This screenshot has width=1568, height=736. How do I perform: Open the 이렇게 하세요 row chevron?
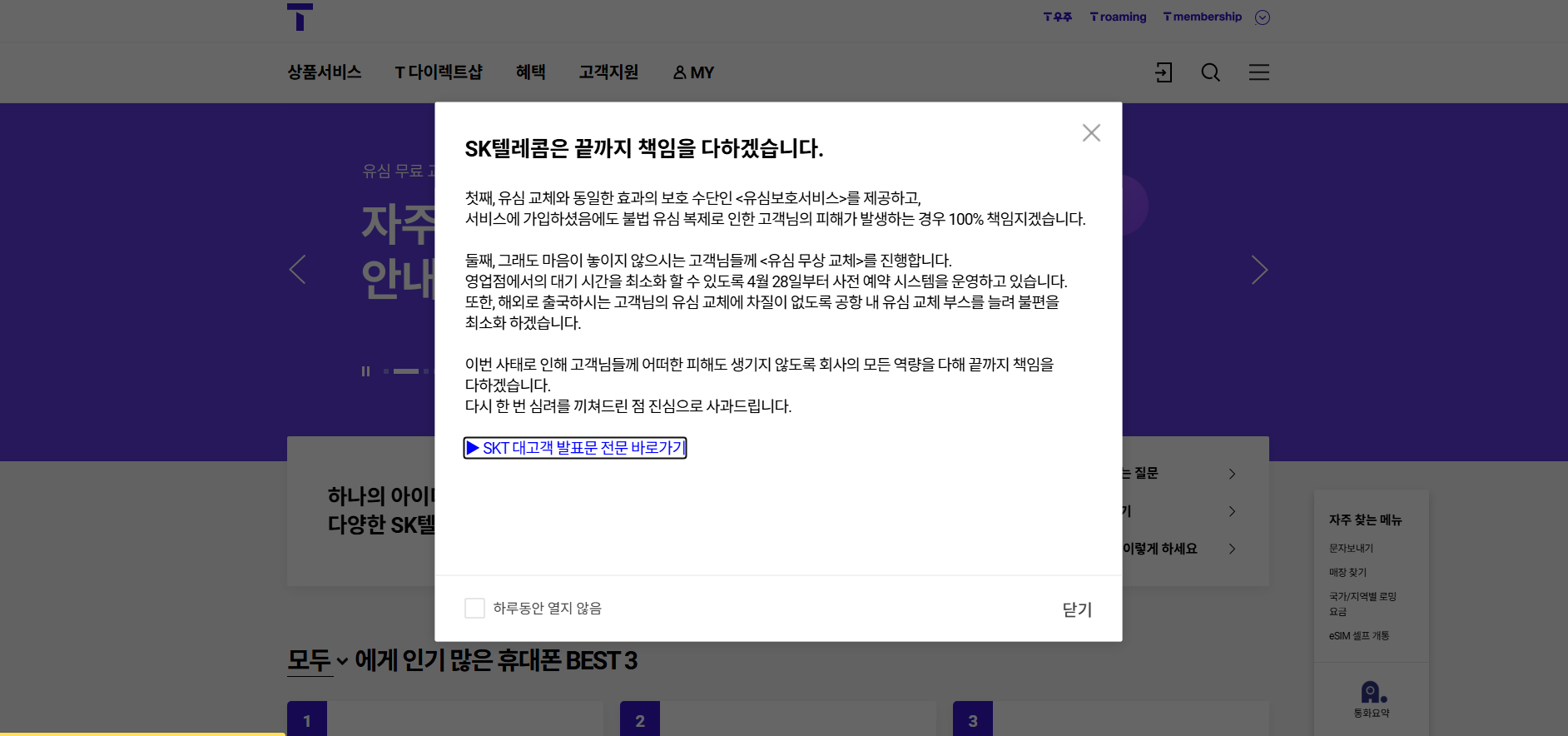[x=1233, y=549]
